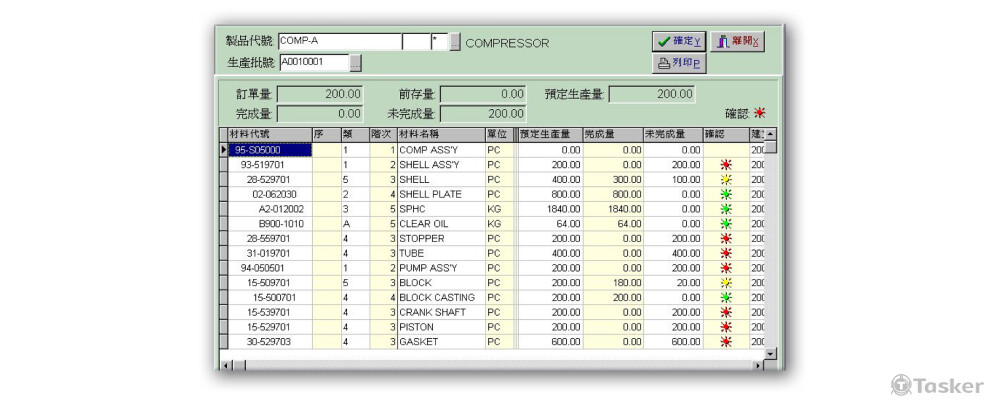Click the 製品代號 field containing COMP-A

click(339, 42)
